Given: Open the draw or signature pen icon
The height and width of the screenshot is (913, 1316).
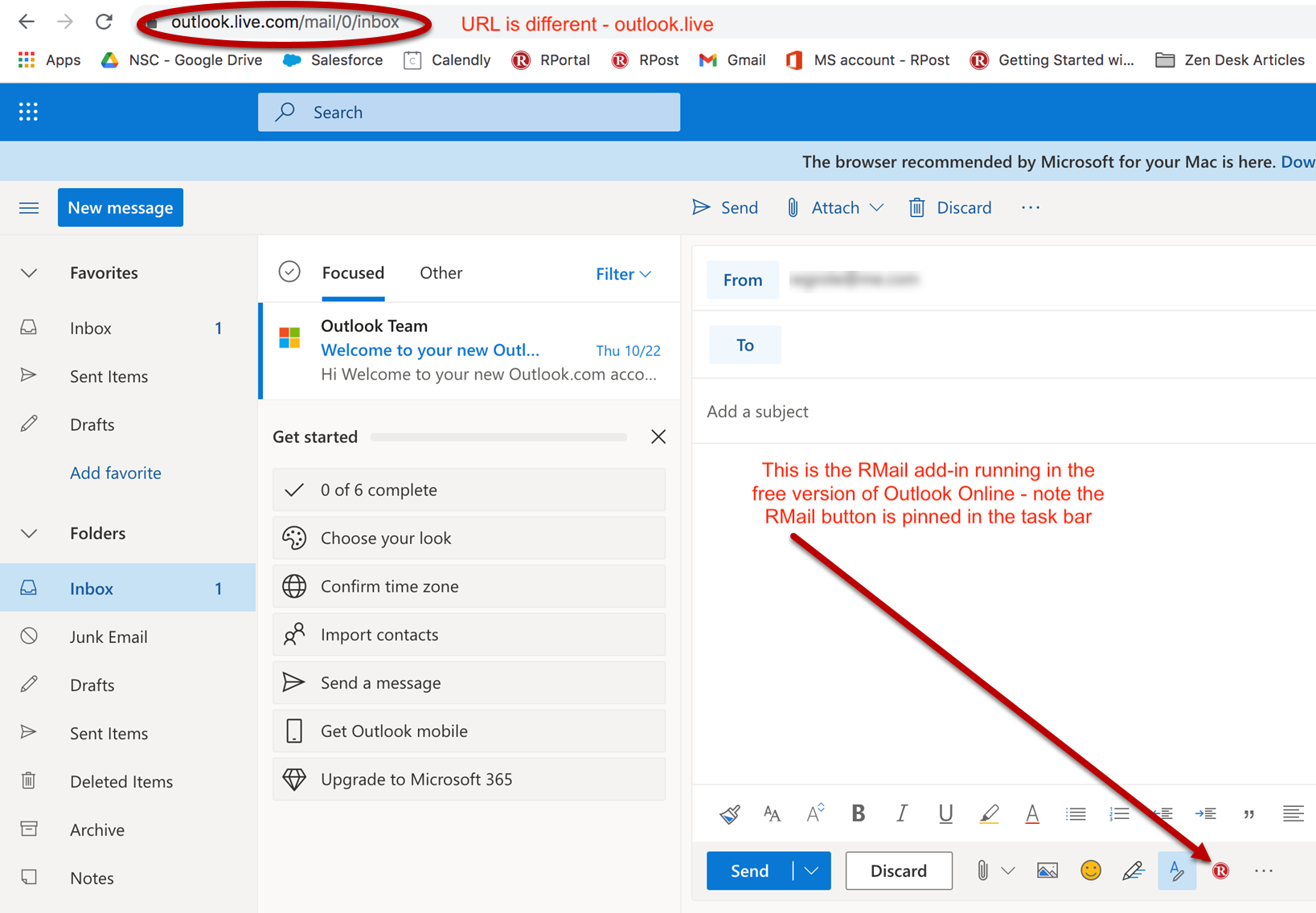Looking at the screenshot, I should click(x=1134, y=870).
